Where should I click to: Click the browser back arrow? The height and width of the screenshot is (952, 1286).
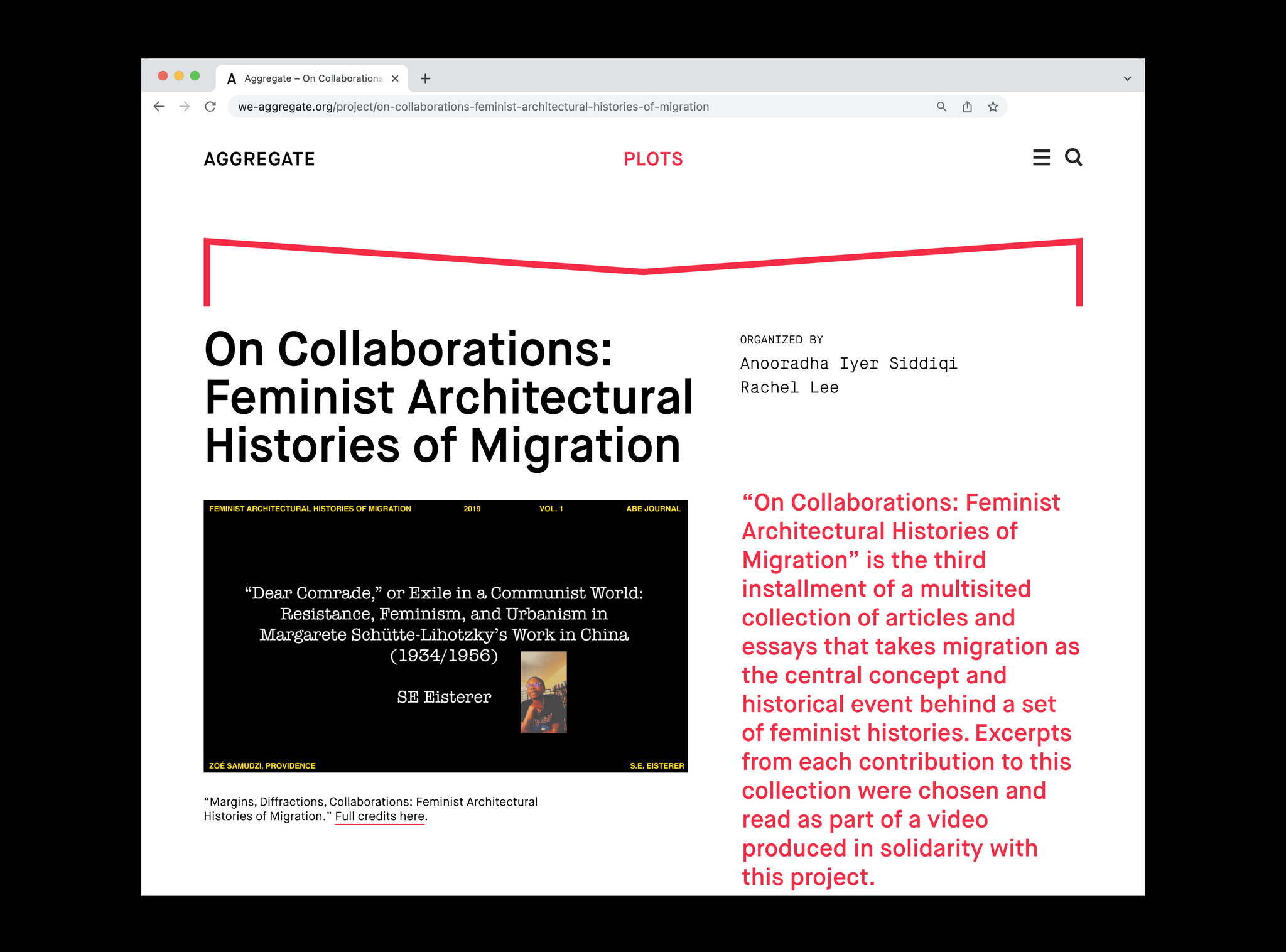(x=159, y=107)
